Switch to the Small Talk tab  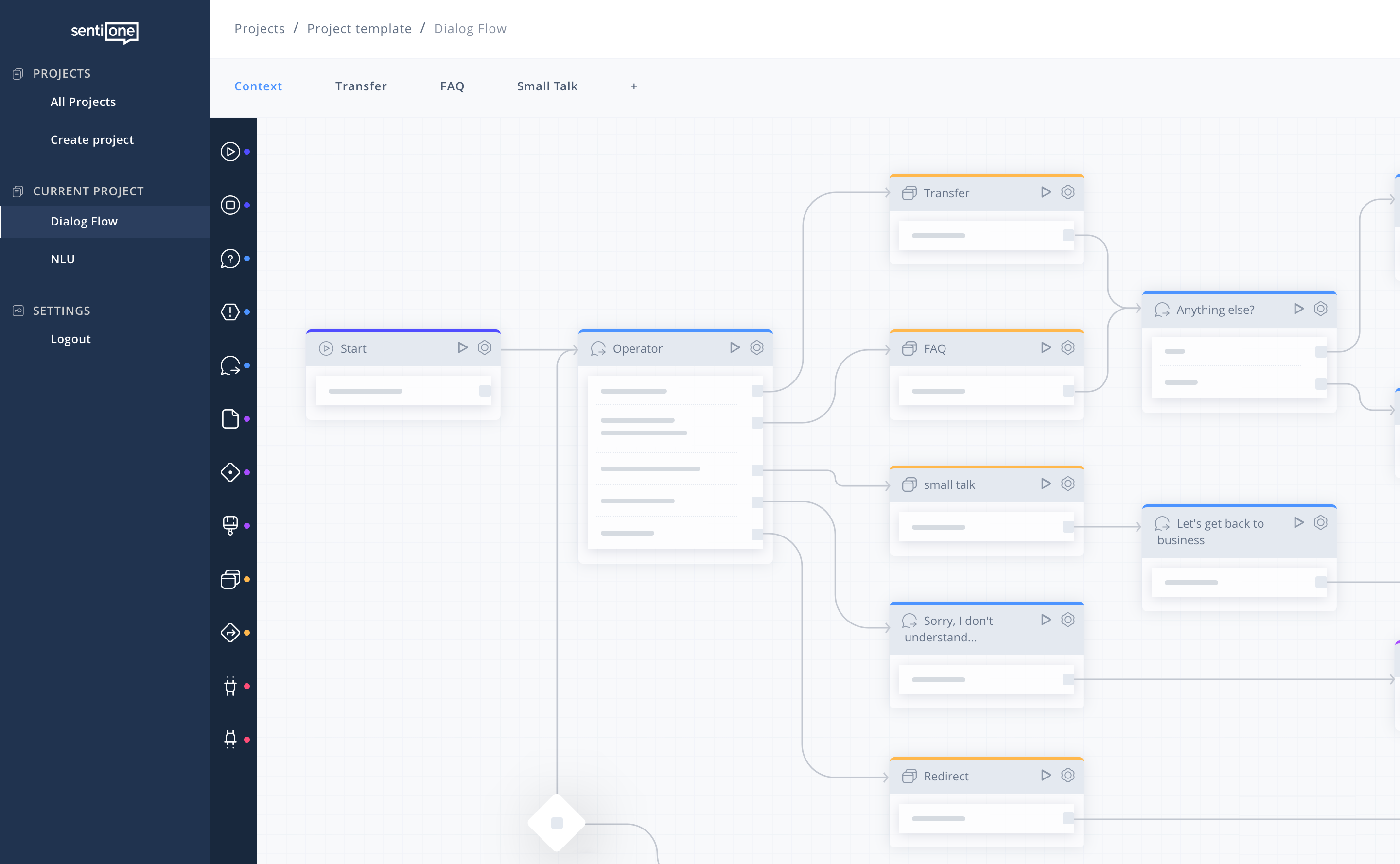(547, 86)
